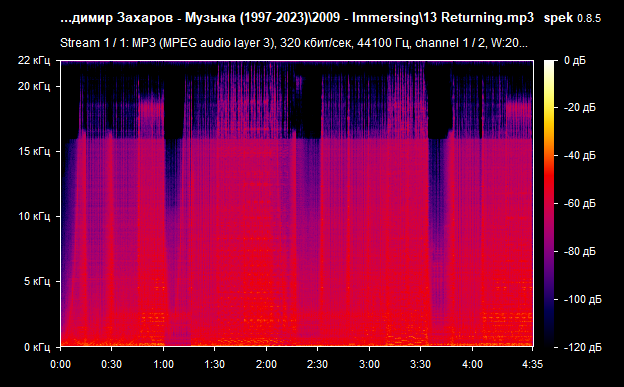Click the spek application name label
The image size is (624, 387).
click(558, 18)
